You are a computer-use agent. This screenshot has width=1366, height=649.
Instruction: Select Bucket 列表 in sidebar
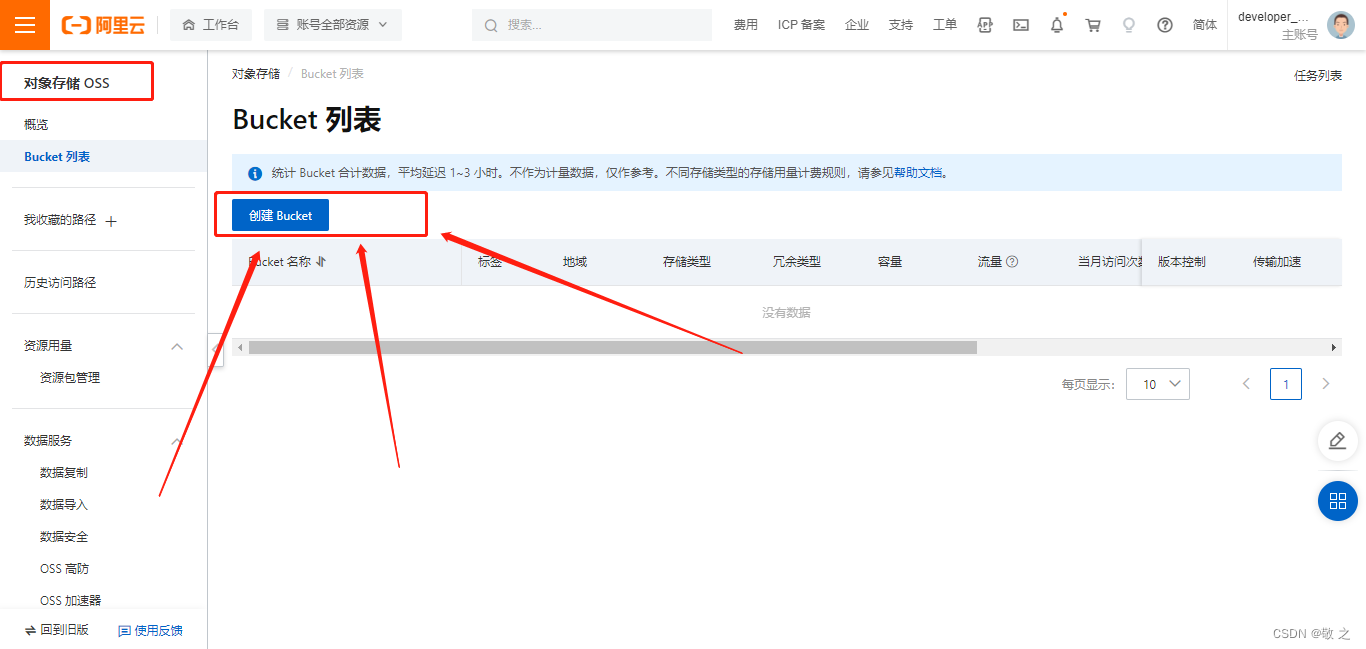pyautogui.click(x=57, y=157)
